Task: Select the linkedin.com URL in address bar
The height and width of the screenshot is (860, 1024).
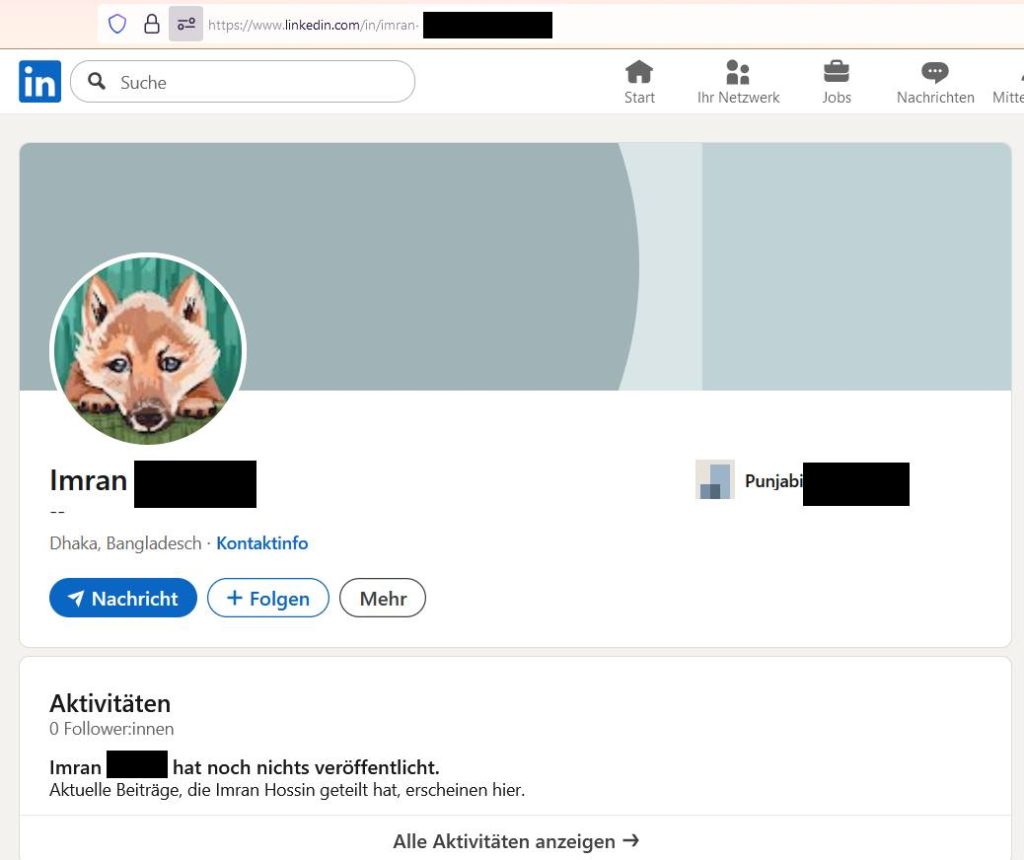Action: pos(312,25)
